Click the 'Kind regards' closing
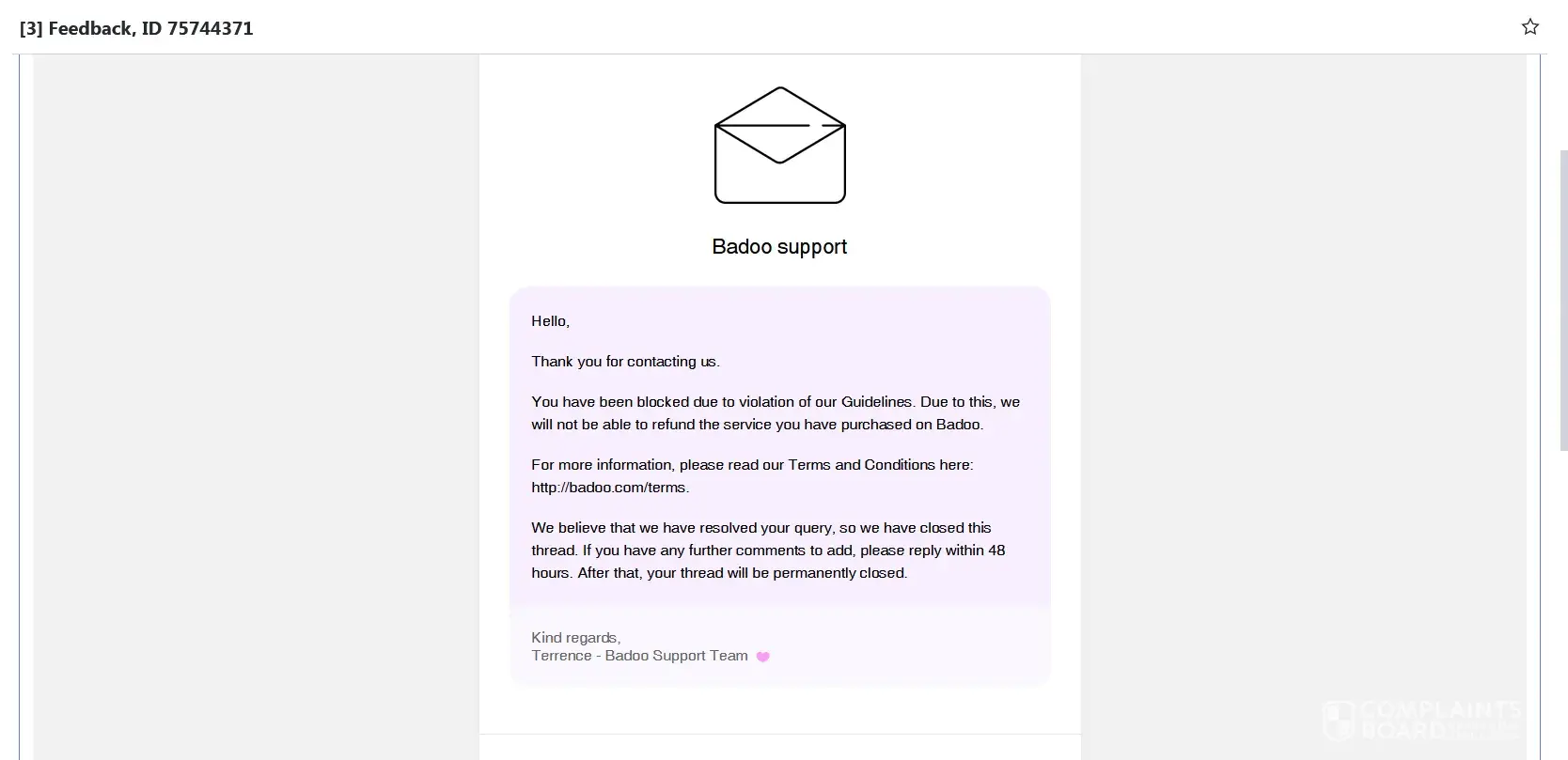The height and width of the screenshot is (760, 1568). coord(575,638)
